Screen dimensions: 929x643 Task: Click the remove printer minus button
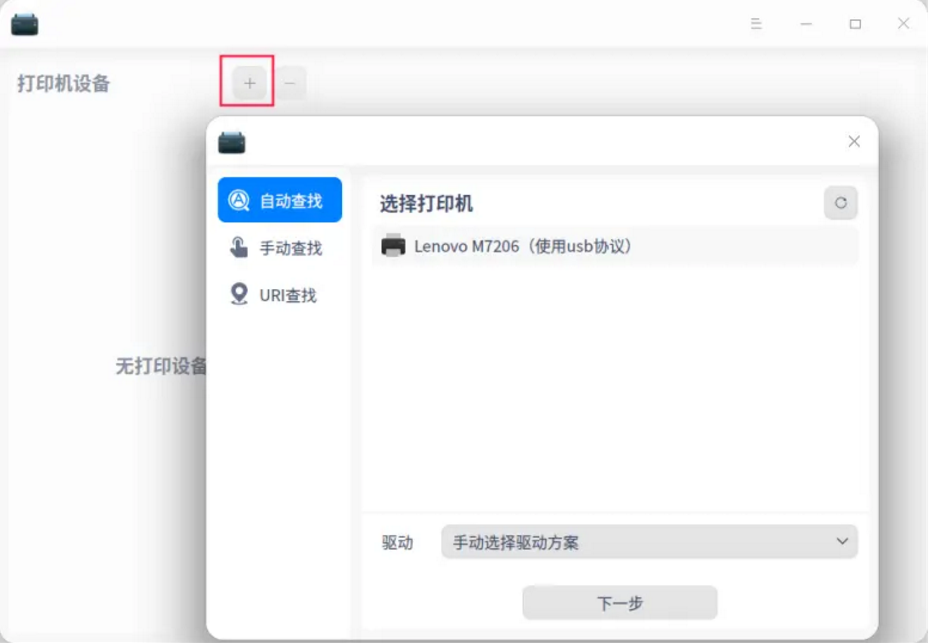pos(290,83)
